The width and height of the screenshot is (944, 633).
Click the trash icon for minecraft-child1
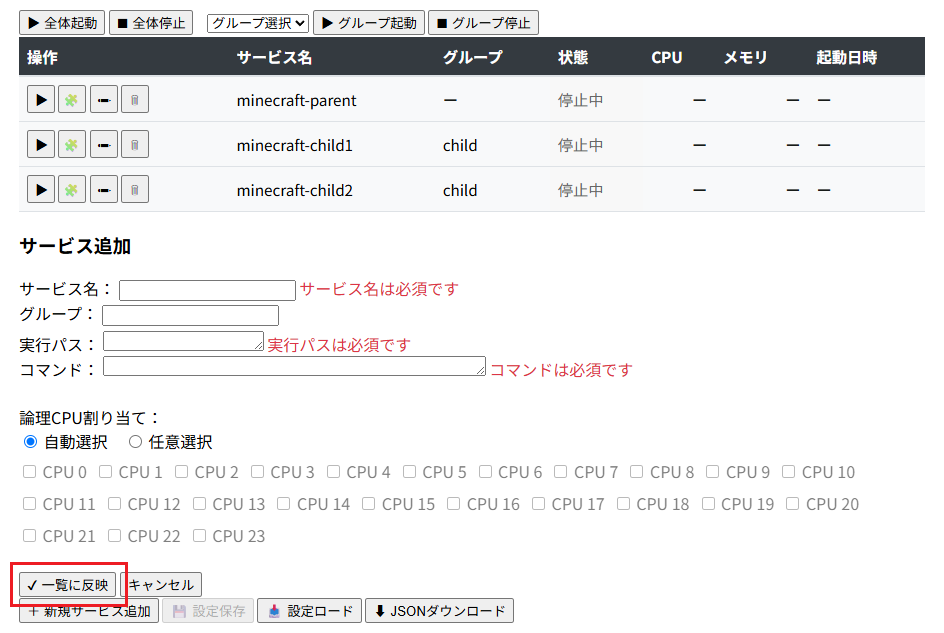(134, 144)
